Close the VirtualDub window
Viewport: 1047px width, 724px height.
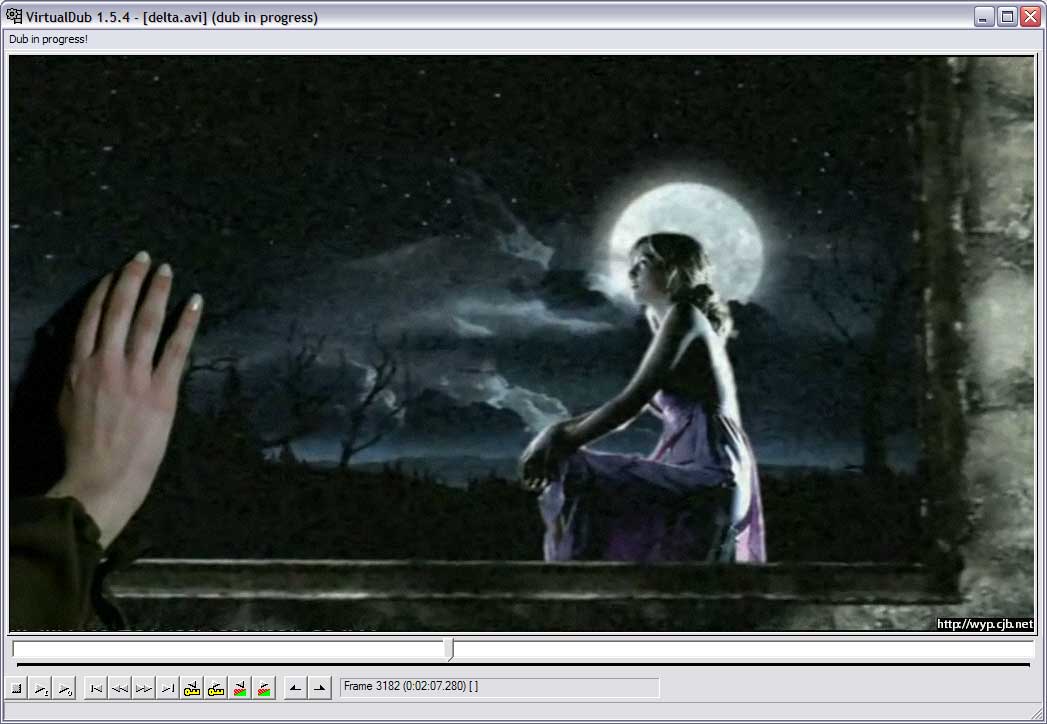tap(1030, 17)
